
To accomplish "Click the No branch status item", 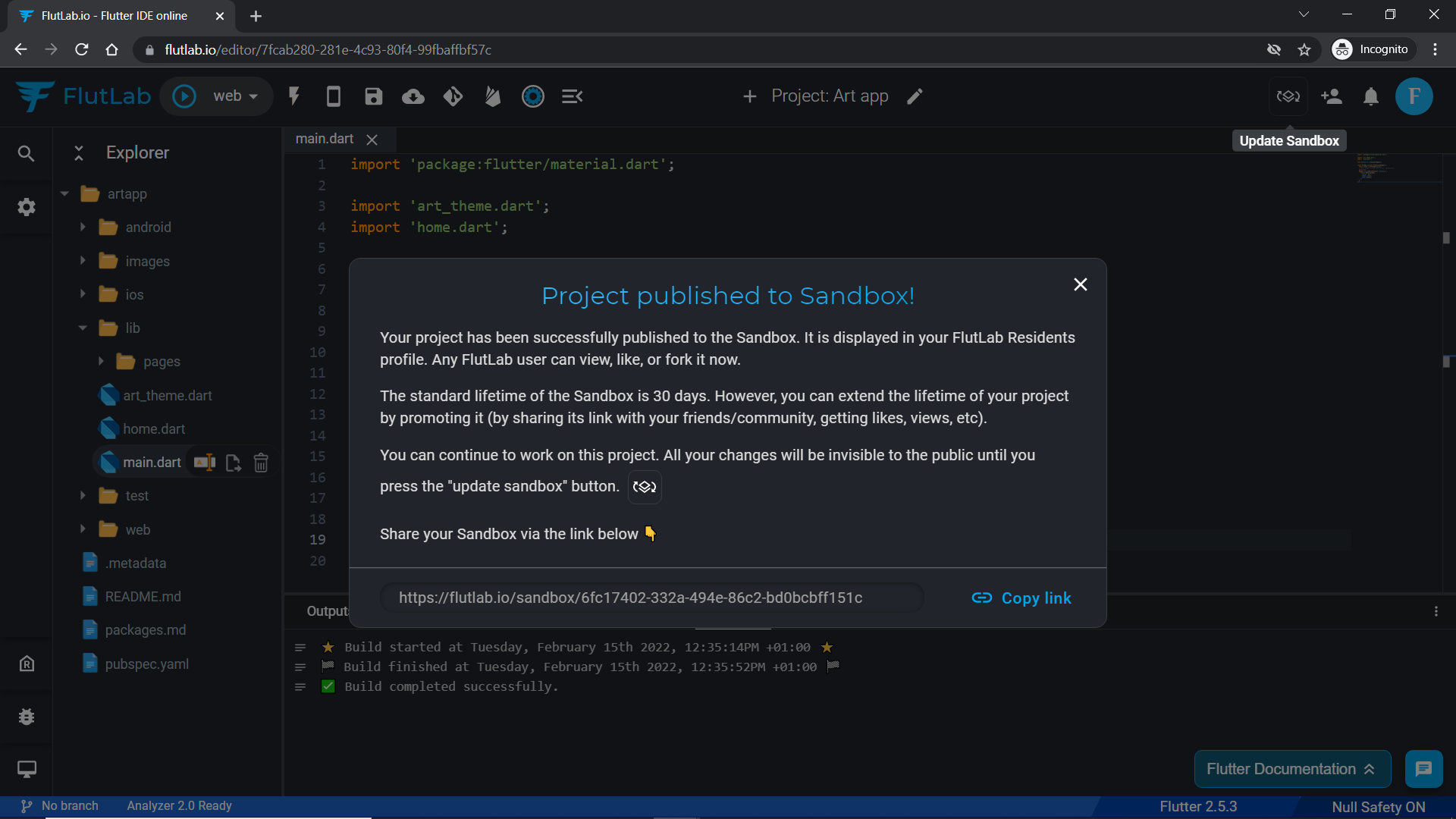I will tap(60, 806).
